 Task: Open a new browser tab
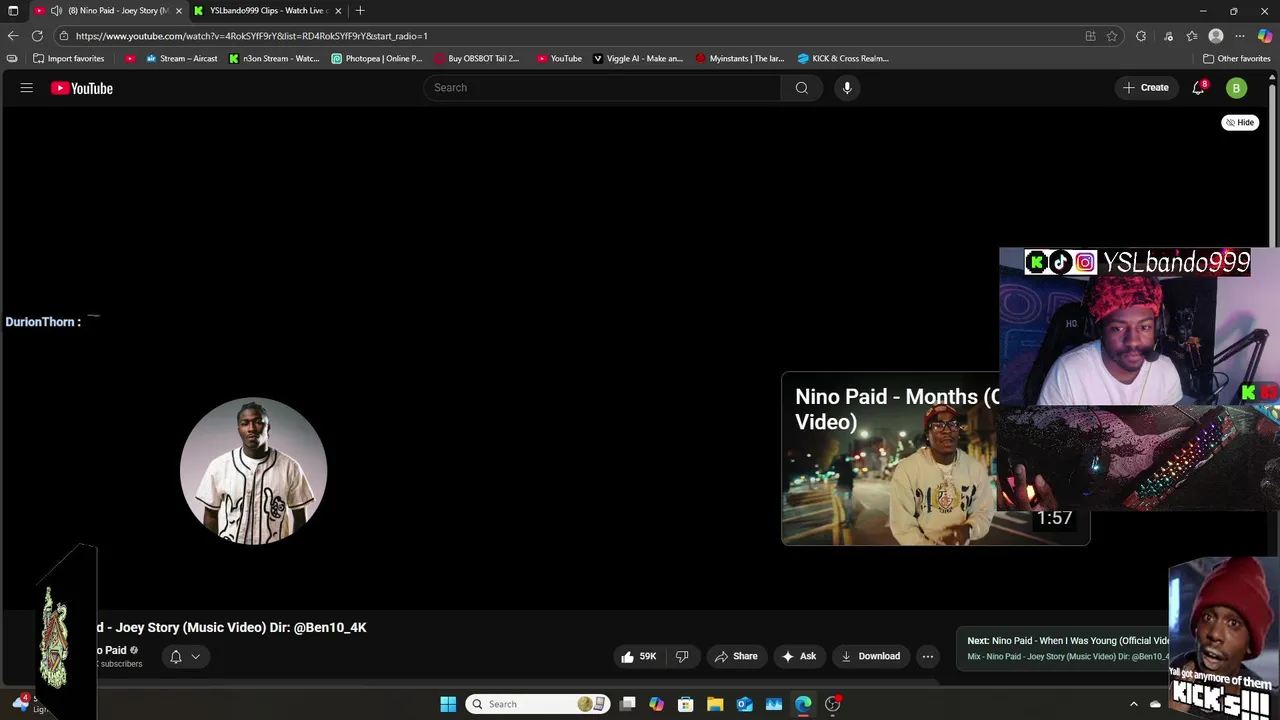tap(360, 11)
